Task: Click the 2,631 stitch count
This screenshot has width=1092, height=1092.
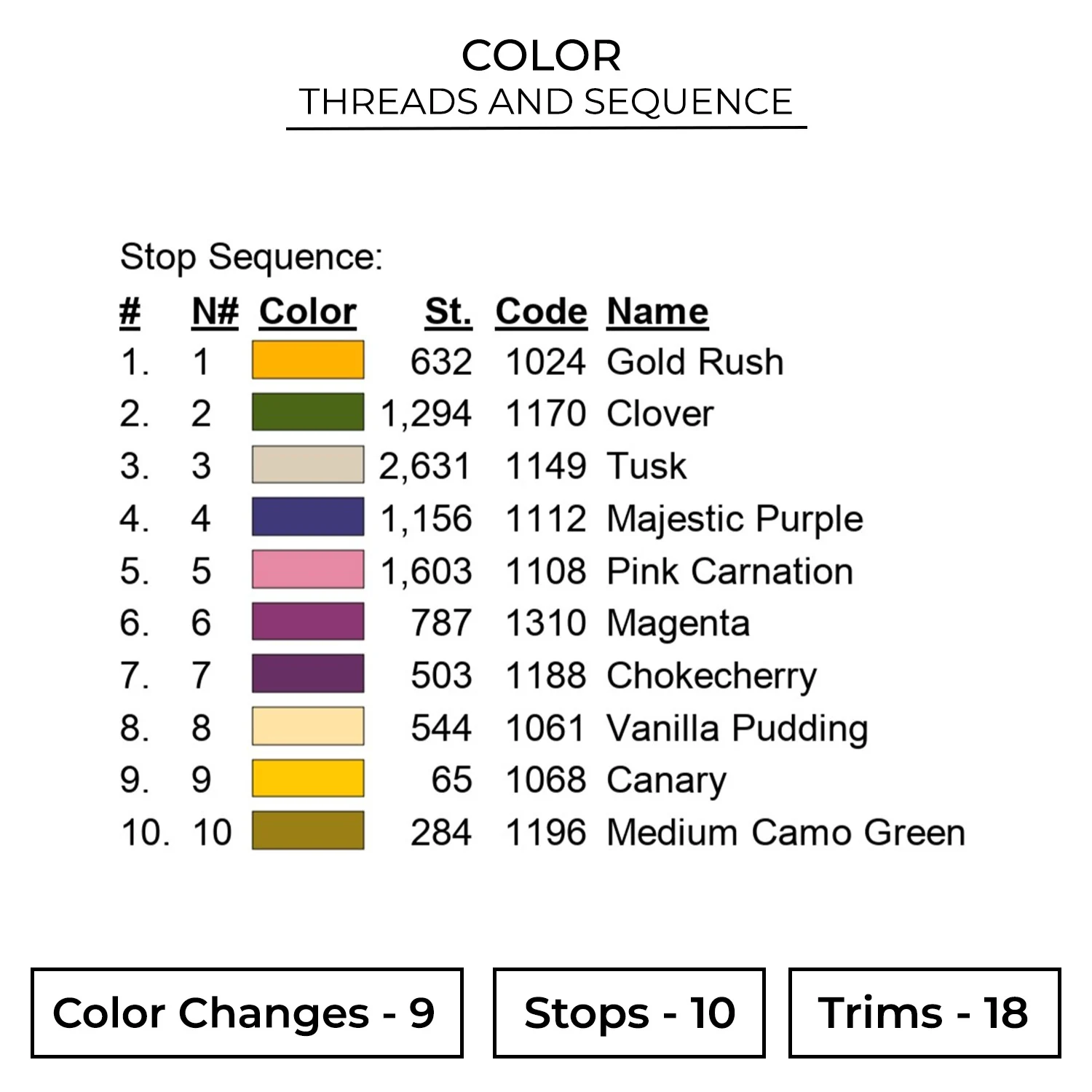Action: pyautogui.click(x=425, y=467)
